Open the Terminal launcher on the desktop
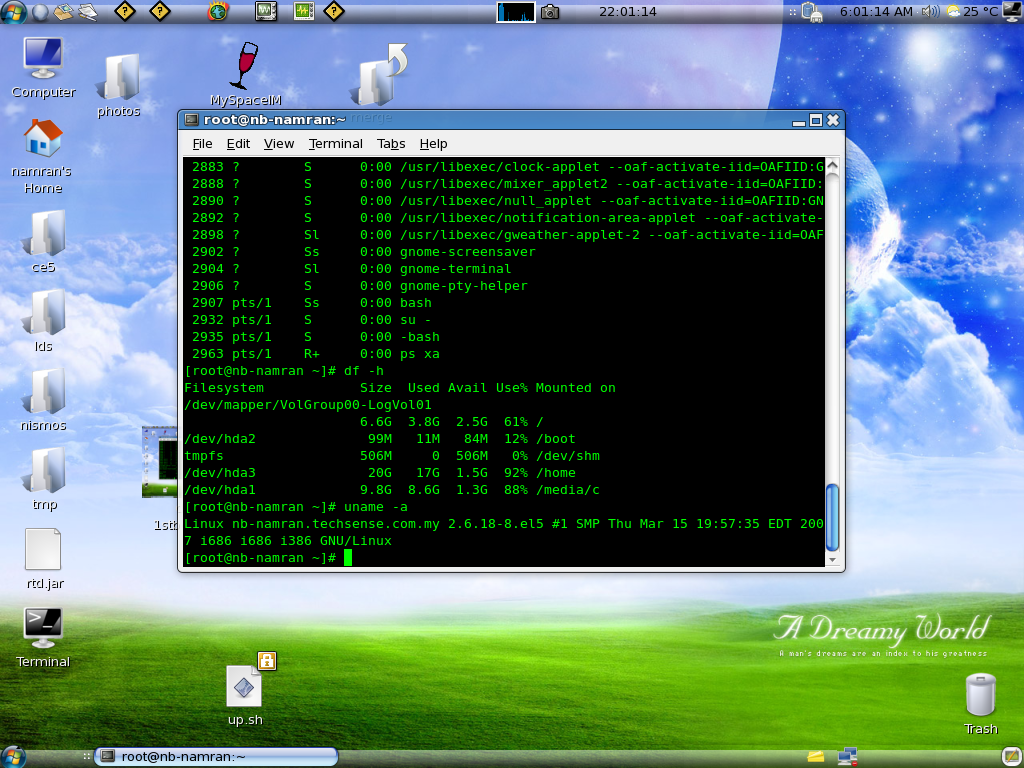The height and width of the screenshot is (768, 1024). coord(43,626)
